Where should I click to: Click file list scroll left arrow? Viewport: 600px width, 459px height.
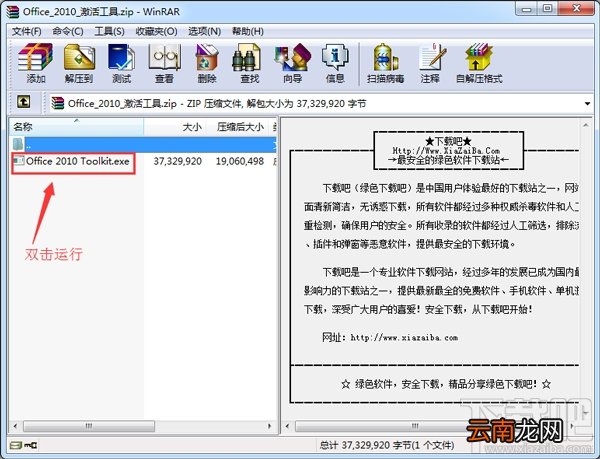(x=15, y=426)
